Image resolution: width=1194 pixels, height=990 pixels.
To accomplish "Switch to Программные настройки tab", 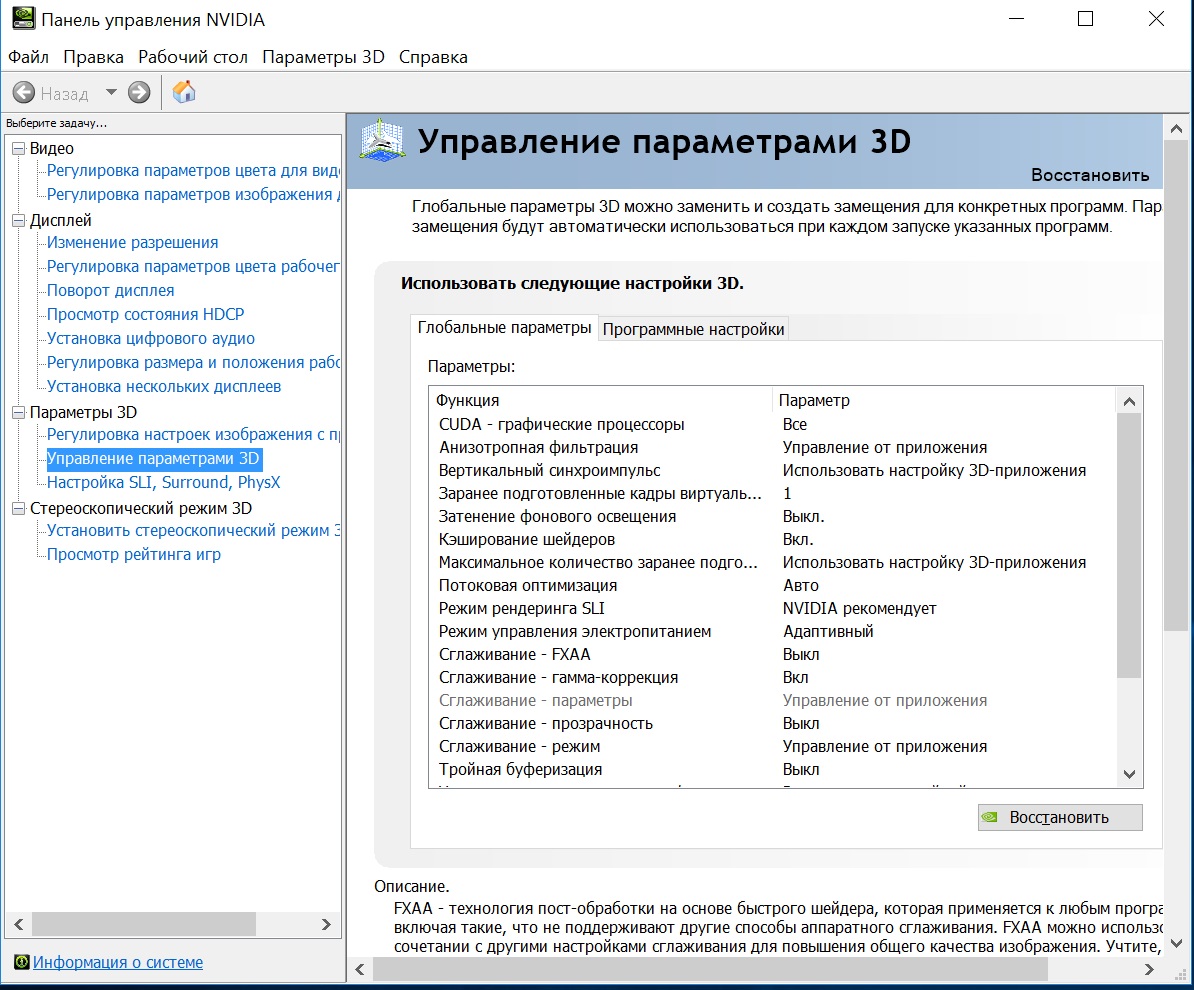I will (x=693, y=329).
